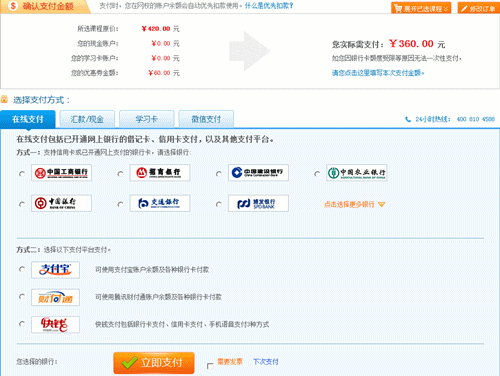
Task: Open the 什么是优先扣款 help link
Action: (269, 6)
